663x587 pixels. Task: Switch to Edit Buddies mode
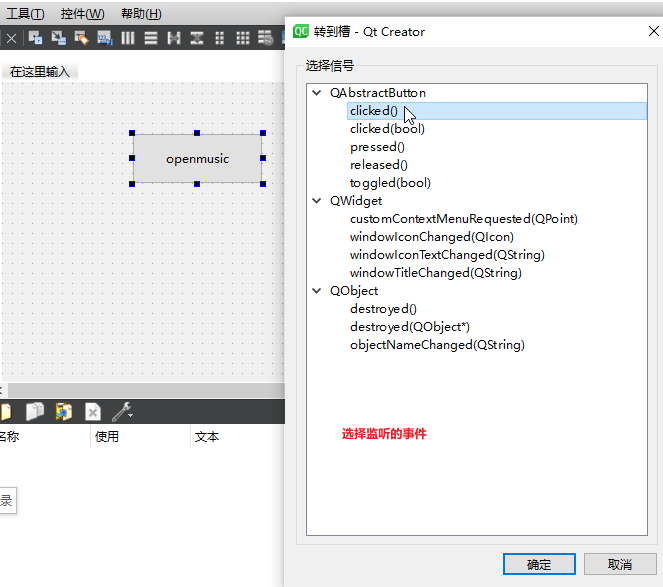pyautogui.click(x=82, y=38)
